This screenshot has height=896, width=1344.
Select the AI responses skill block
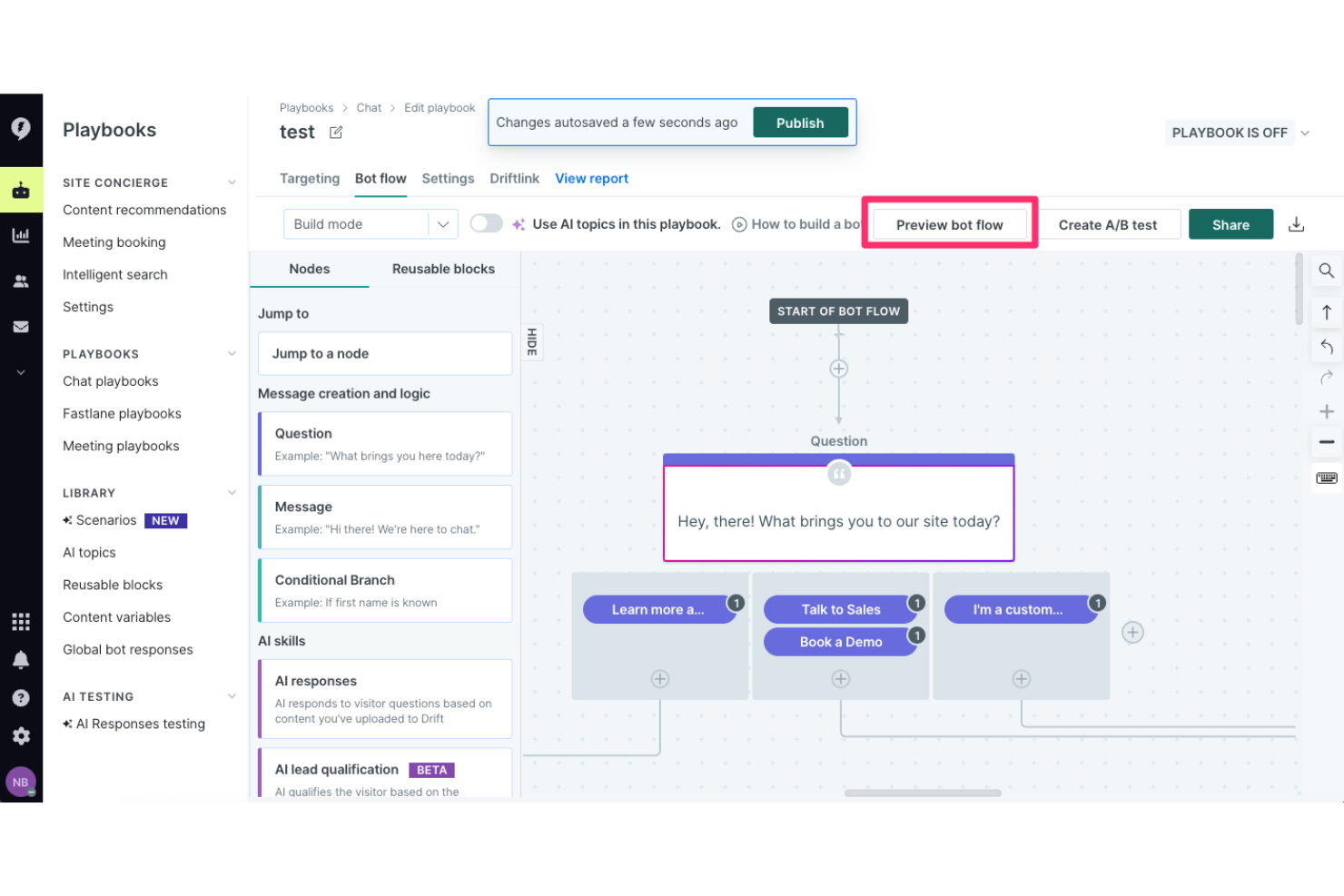tap(385, 699)
